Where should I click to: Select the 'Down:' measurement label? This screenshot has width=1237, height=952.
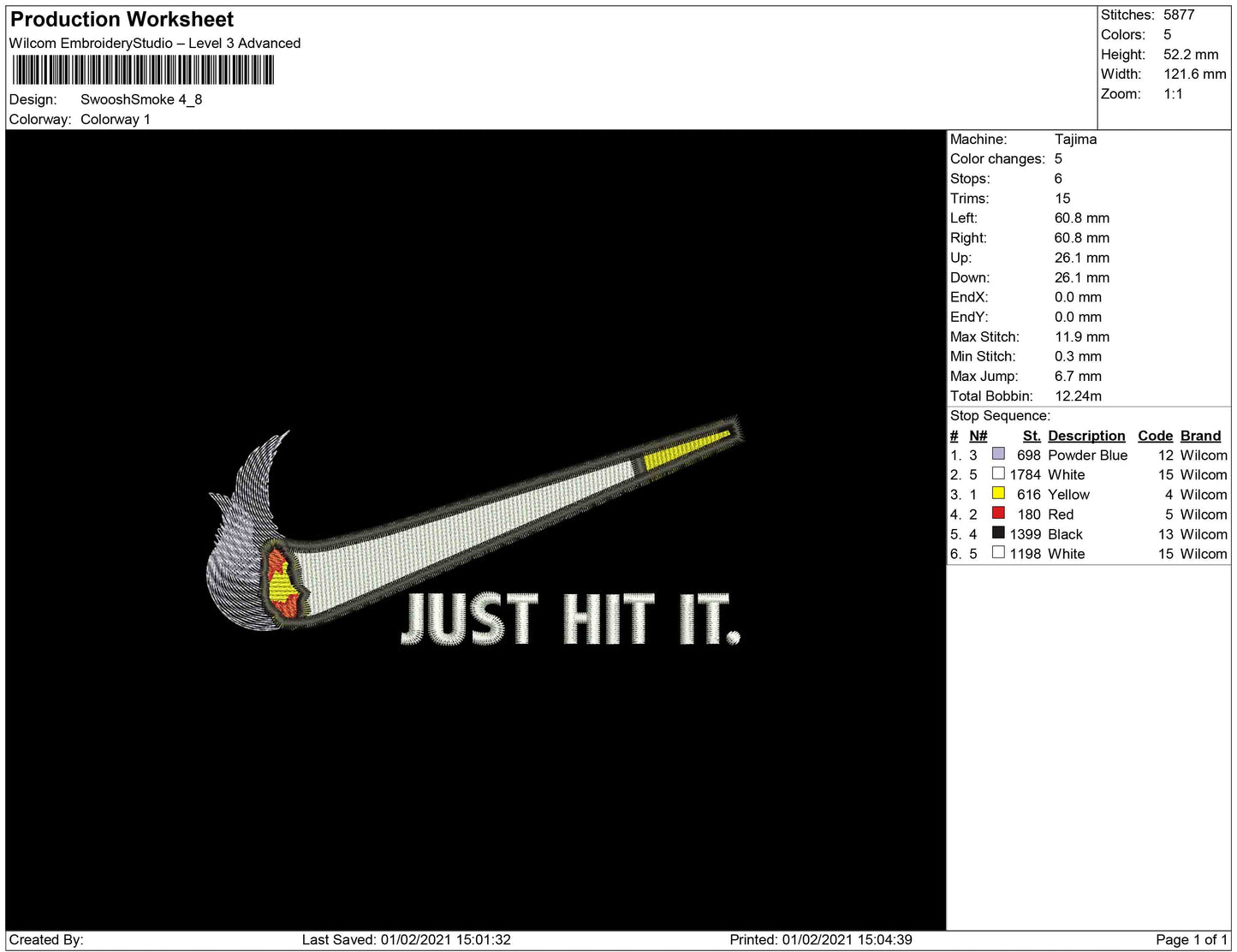tap(970, 277)
